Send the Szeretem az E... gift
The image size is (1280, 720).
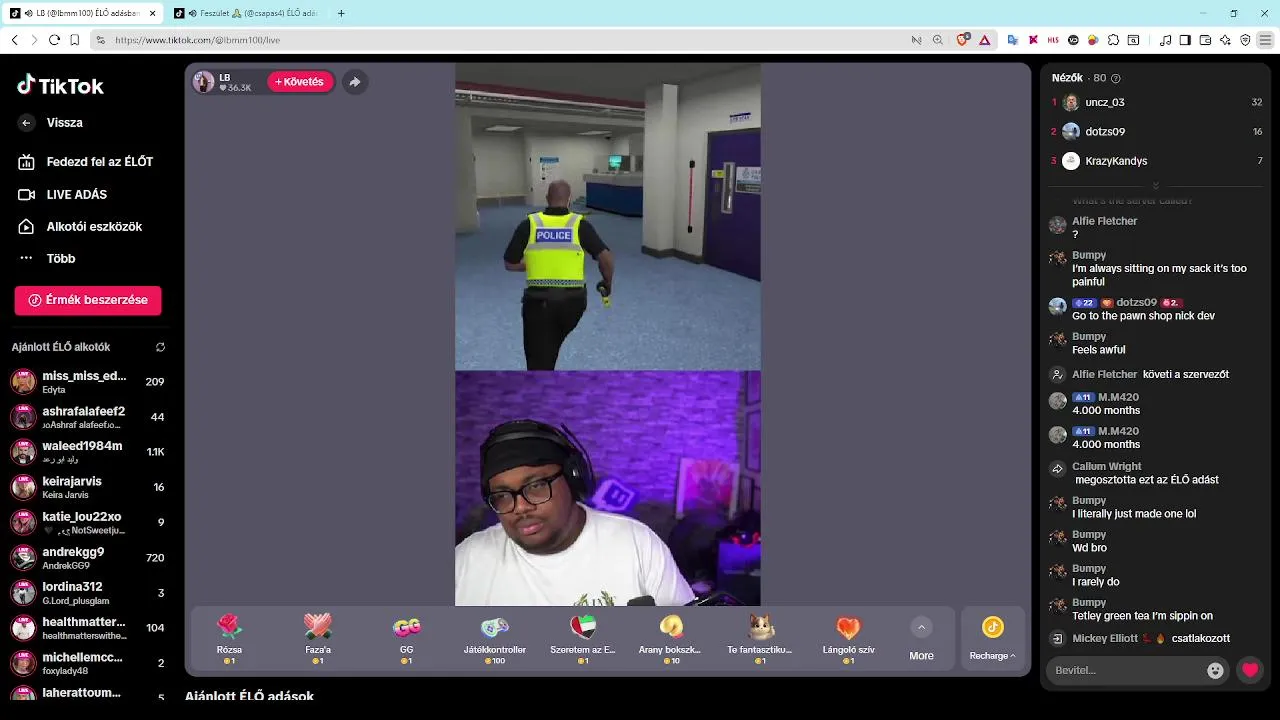pyautogui.click(x=583, y=639)
